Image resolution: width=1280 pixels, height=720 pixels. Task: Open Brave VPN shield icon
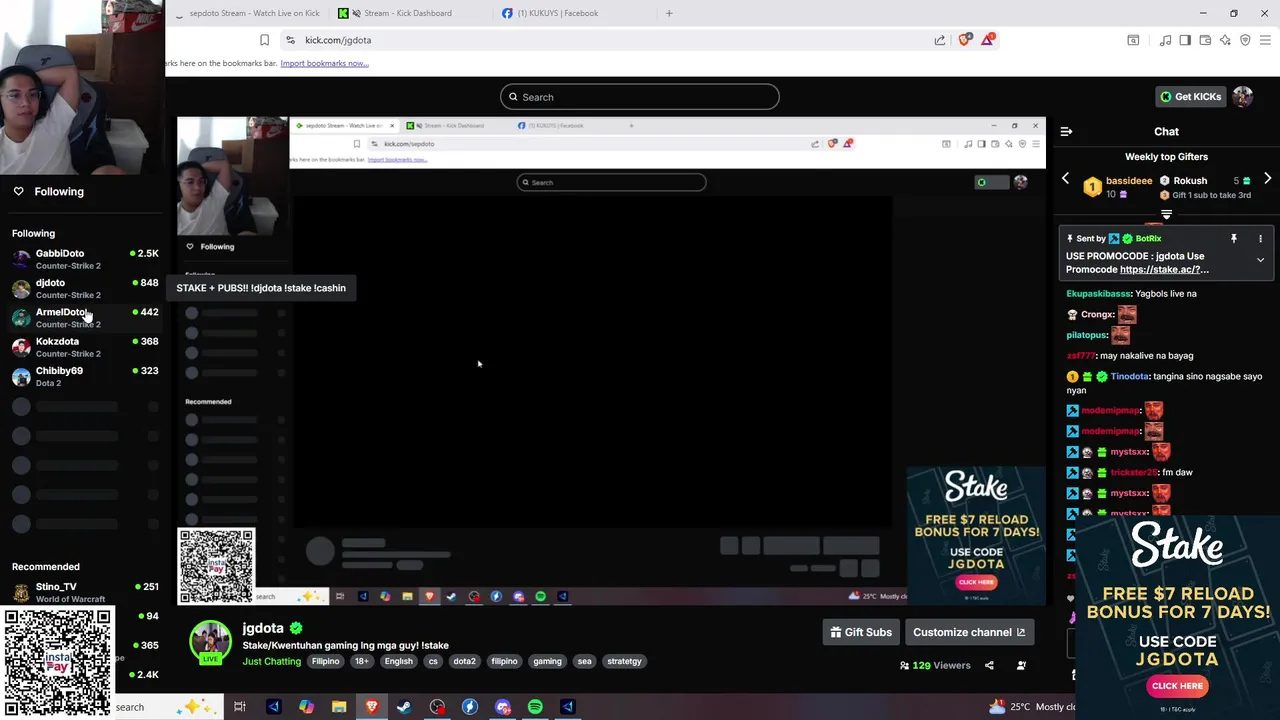(1245, 40)
